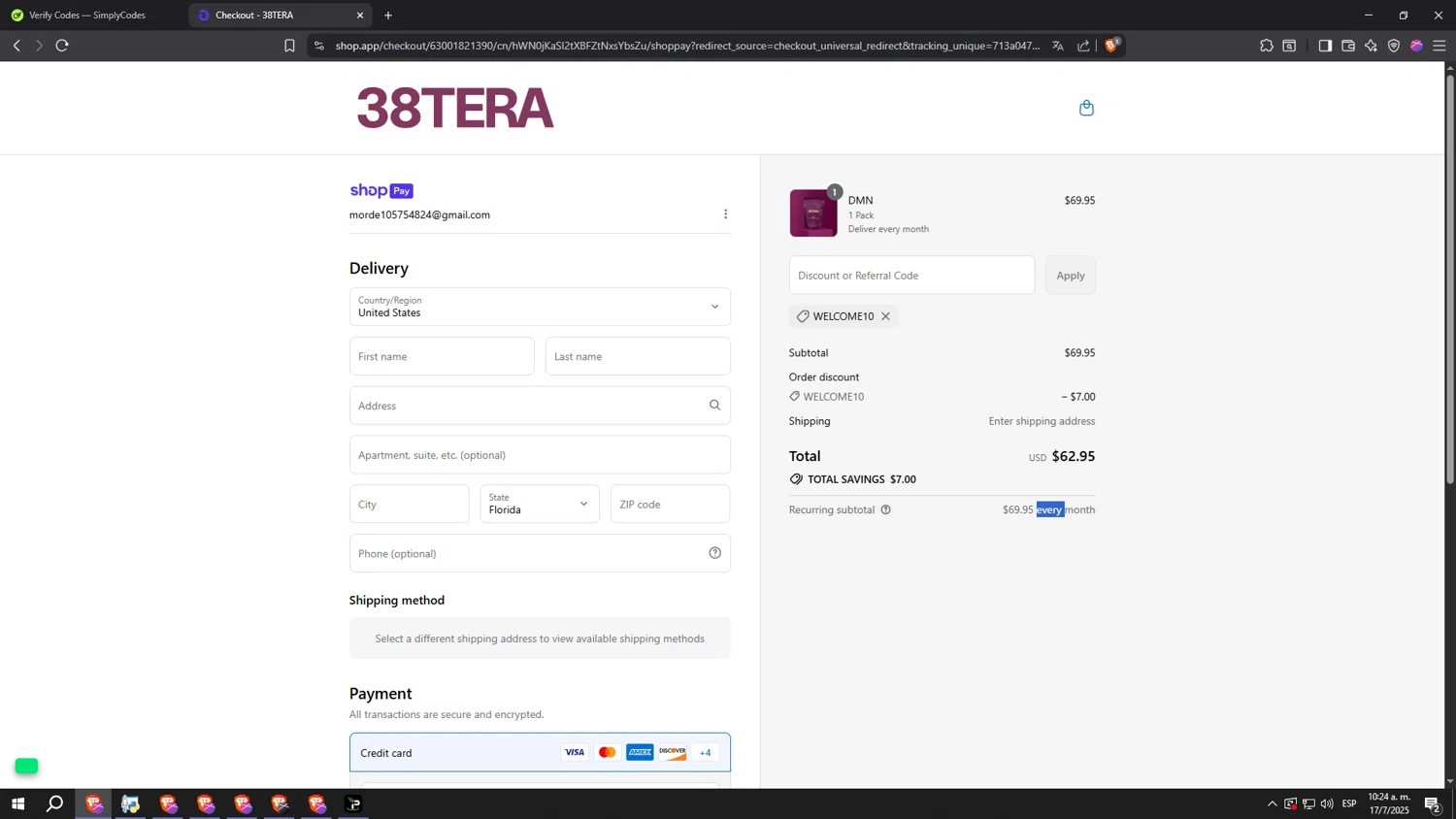Open the State dropdown showing Florida

pos(540,504)
